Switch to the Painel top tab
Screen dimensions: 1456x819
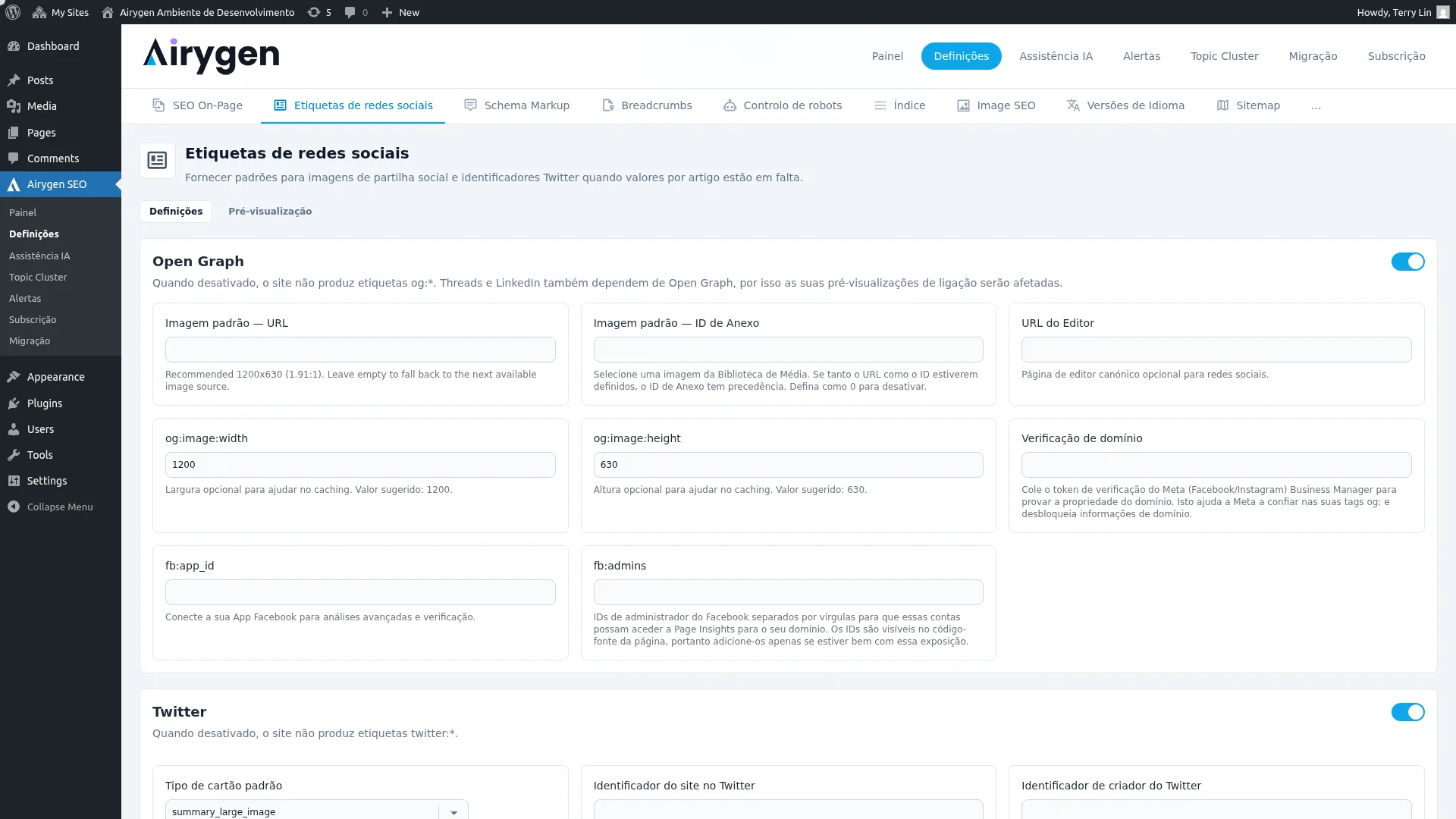[887, 56]
